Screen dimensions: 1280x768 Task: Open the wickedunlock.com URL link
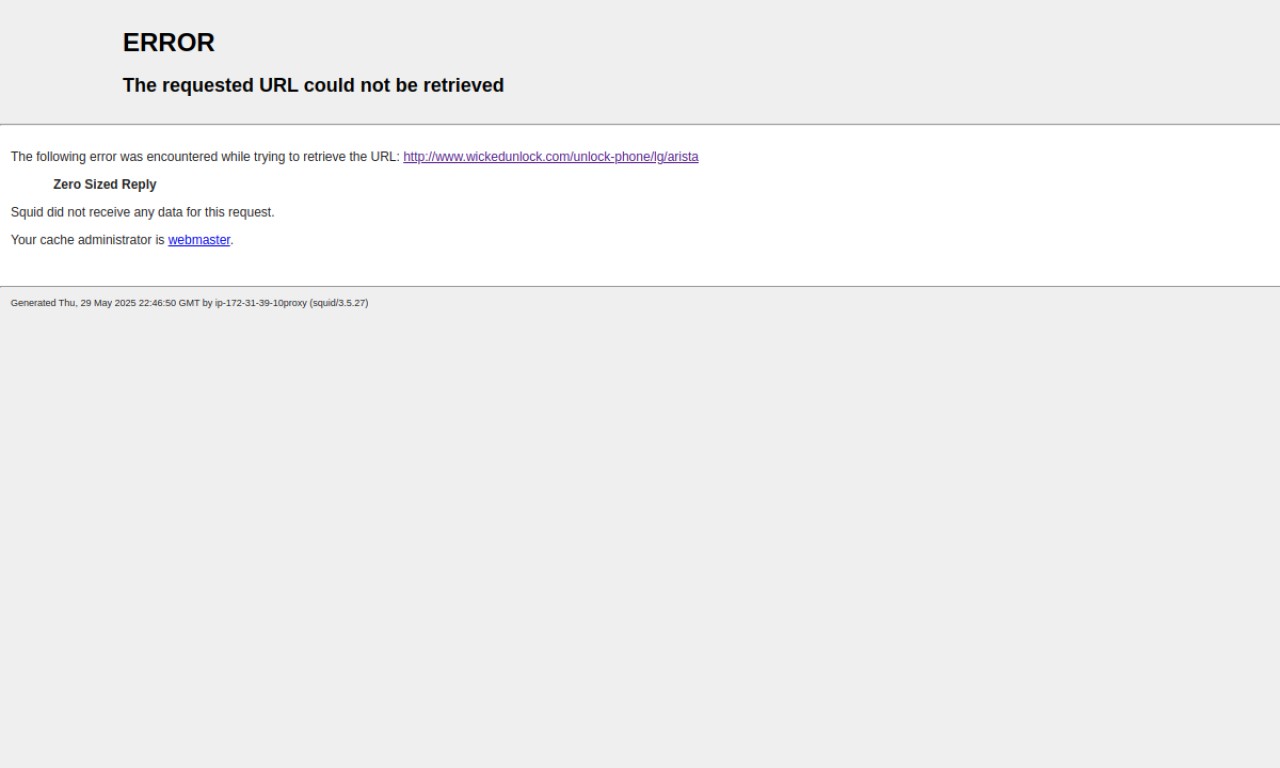551,157
